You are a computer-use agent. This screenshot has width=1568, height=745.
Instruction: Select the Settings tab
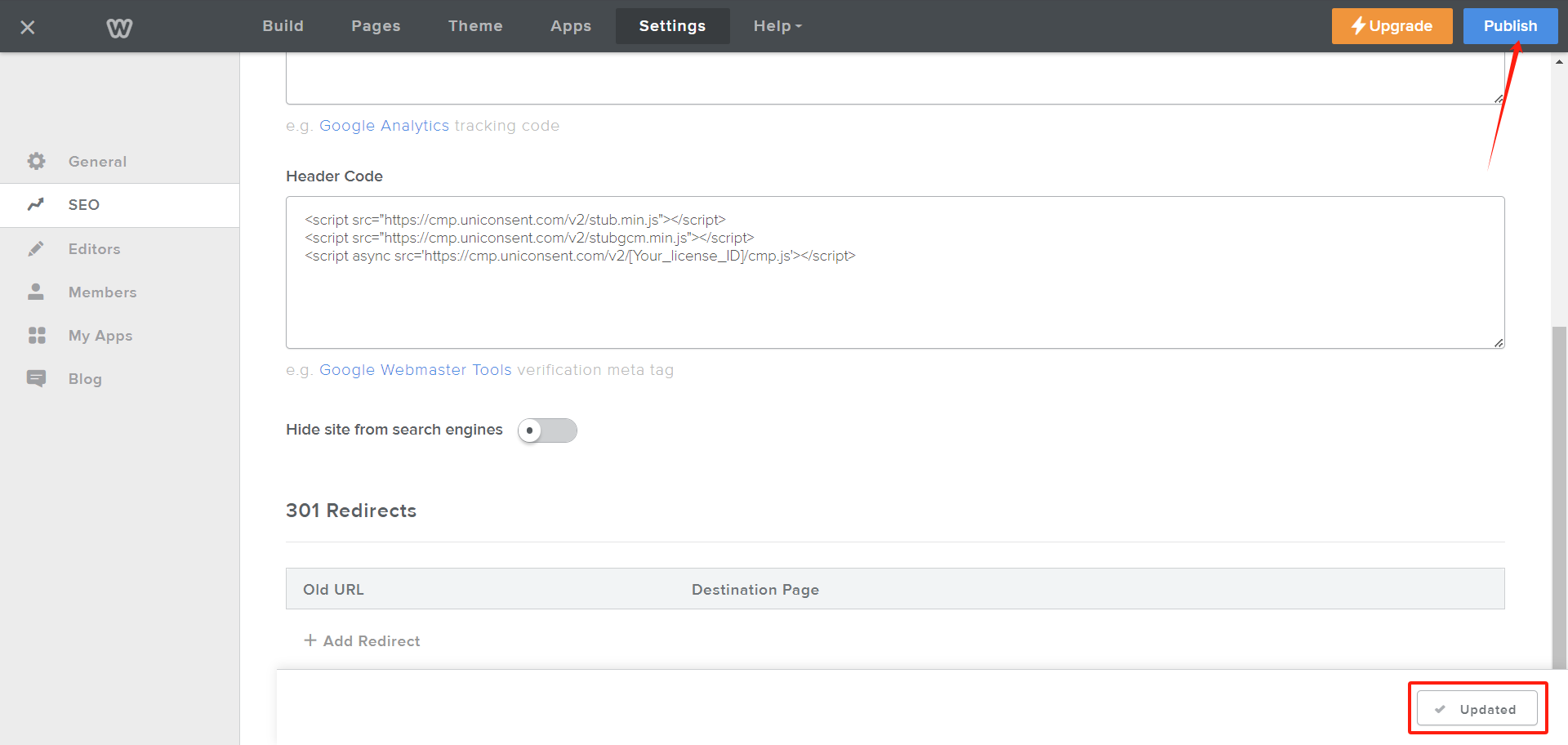click(x=672, y=26)
